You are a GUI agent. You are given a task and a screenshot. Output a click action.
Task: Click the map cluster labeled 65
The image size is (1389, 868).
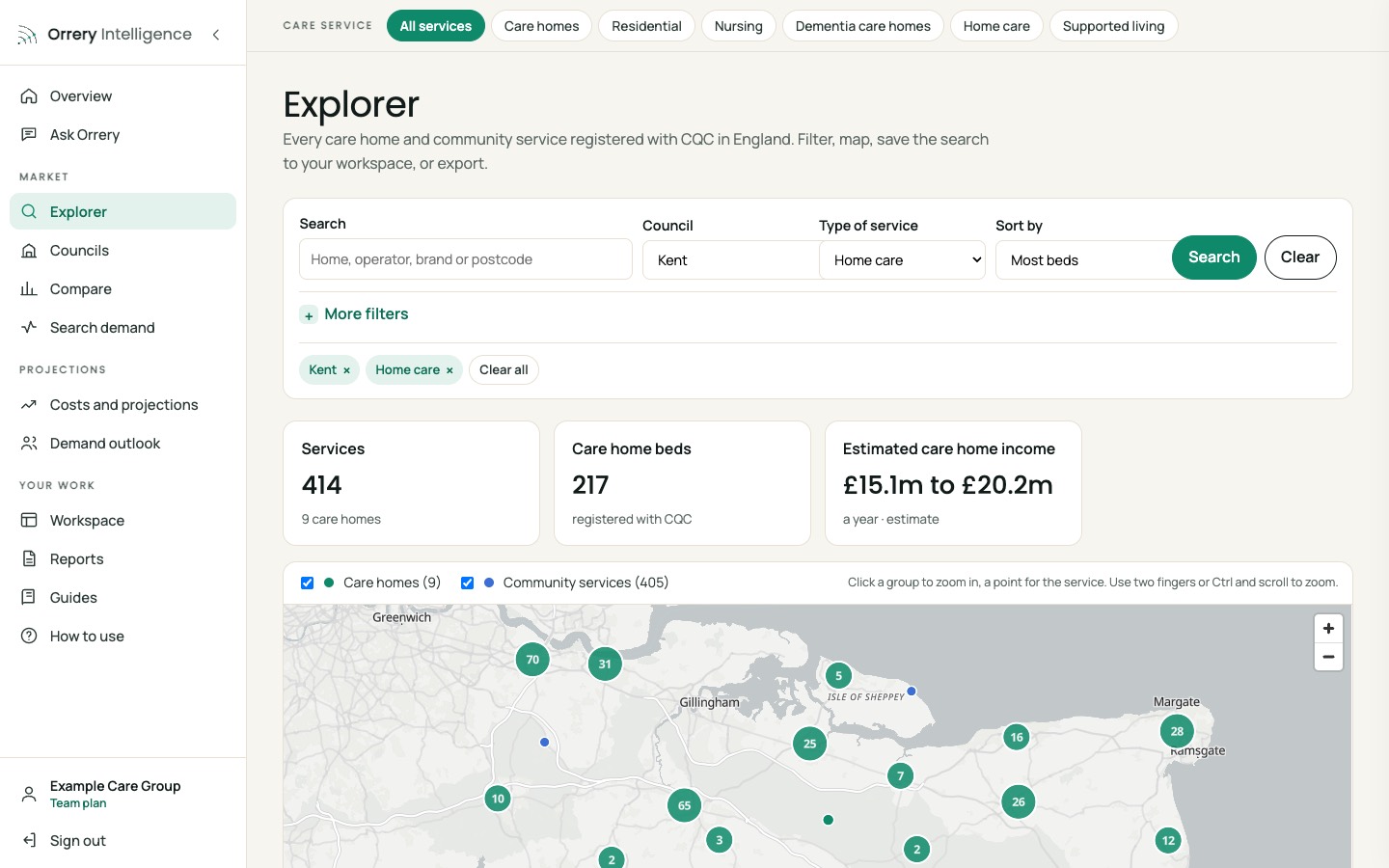[x=684, y=805]
